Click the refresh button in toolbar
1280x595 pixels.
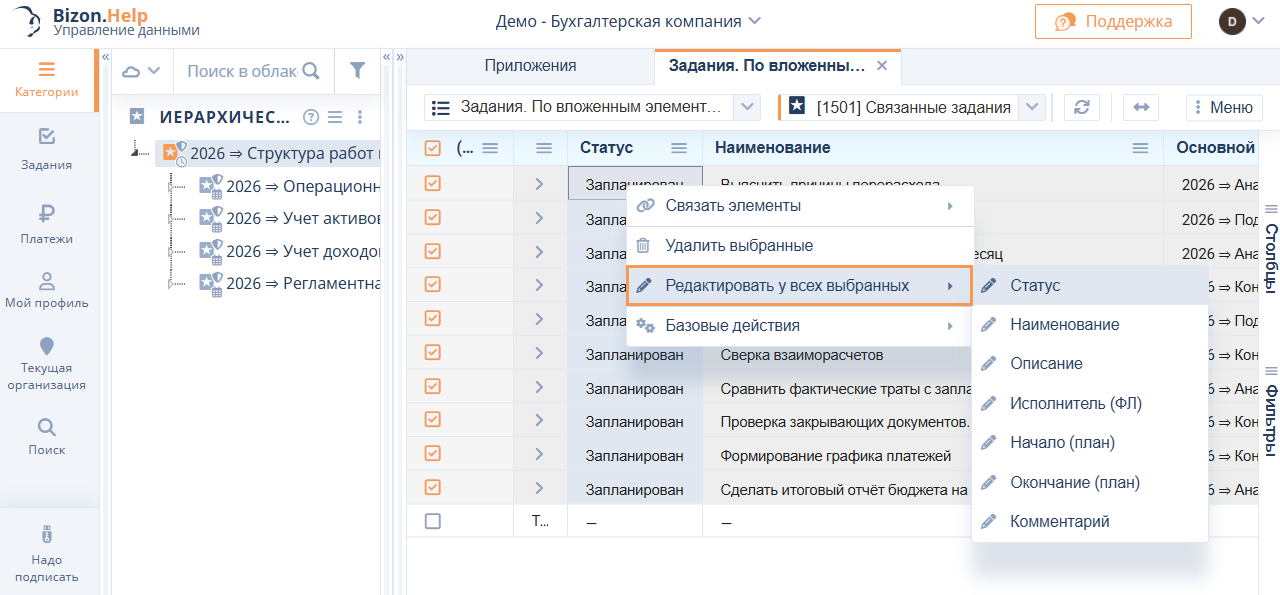[1081, 108]
